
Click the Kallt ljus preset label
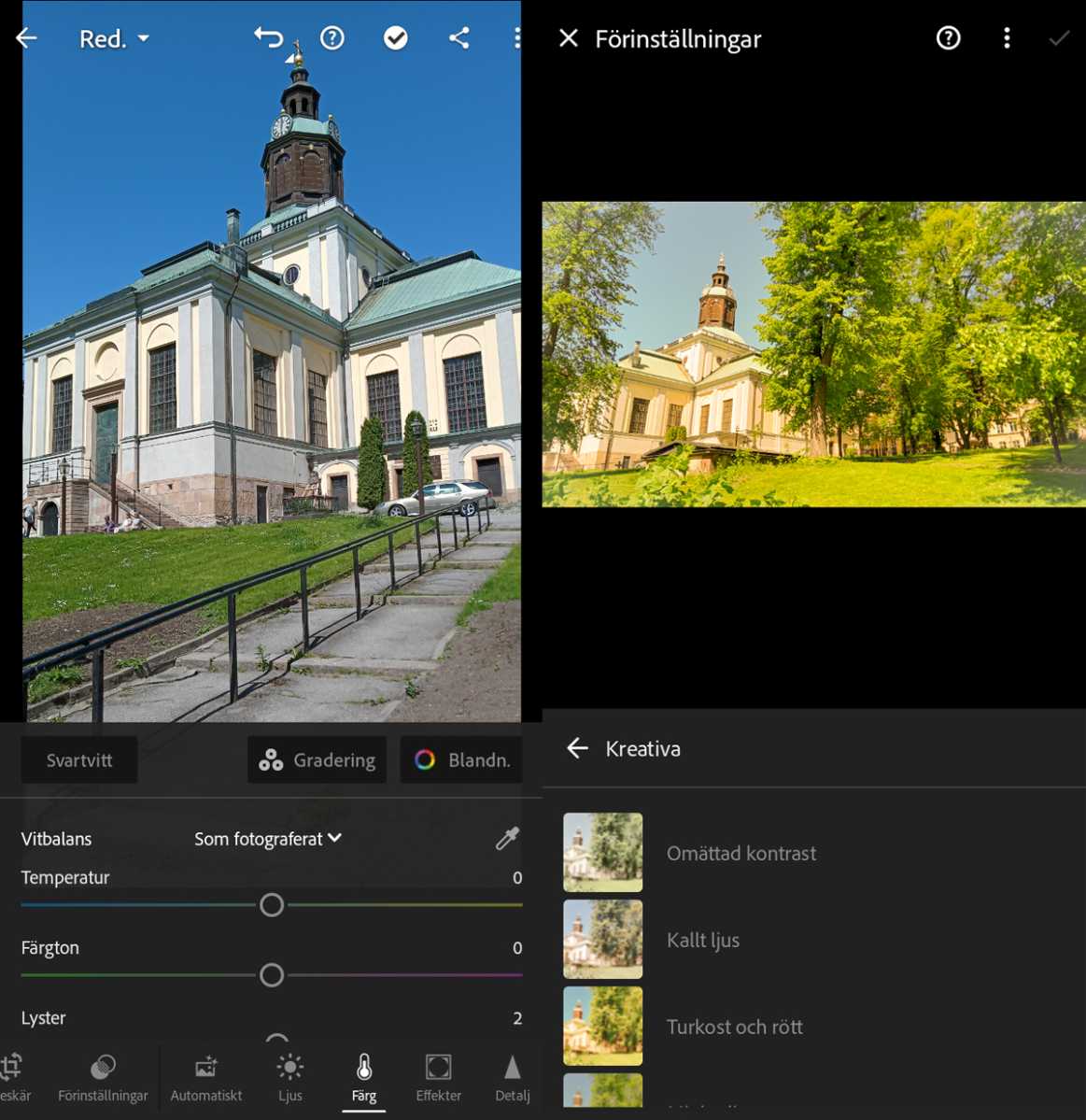click(x=703, y=940)
